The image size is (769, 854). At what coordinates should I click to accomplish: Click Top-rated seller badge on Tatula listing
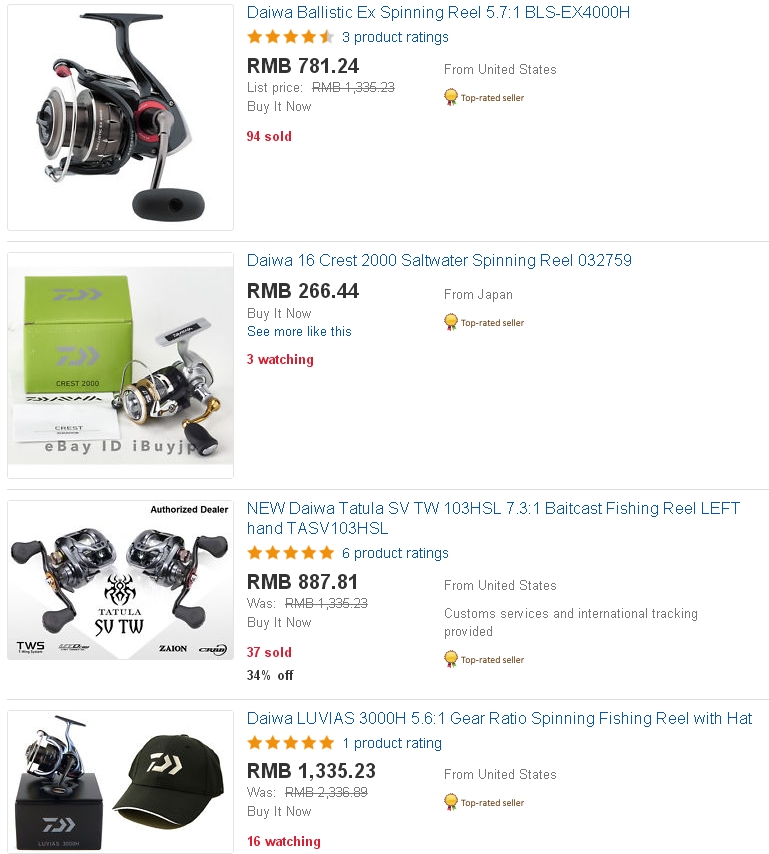(485, 660)
